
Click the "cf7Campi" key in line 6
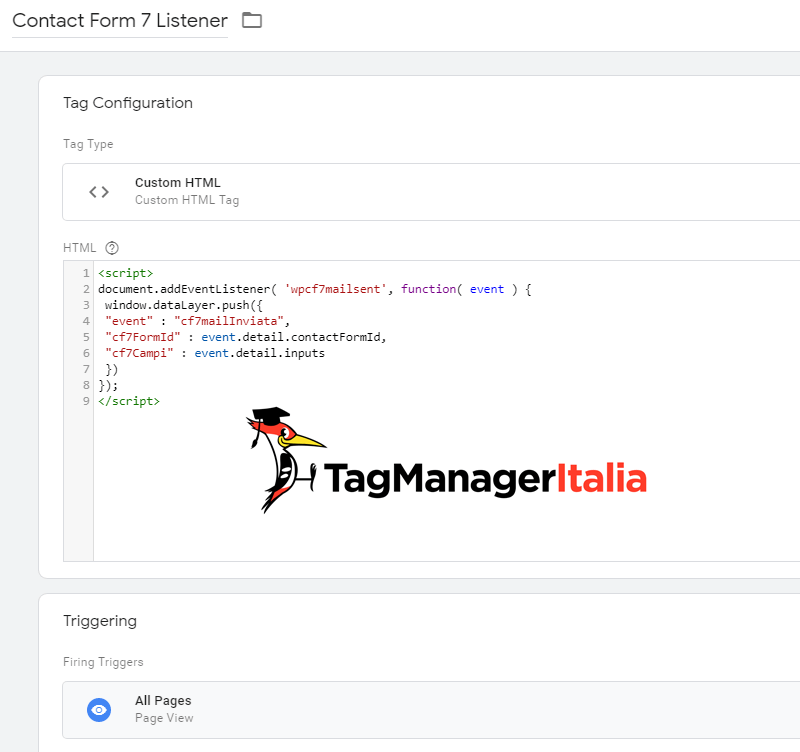(139, 353)
